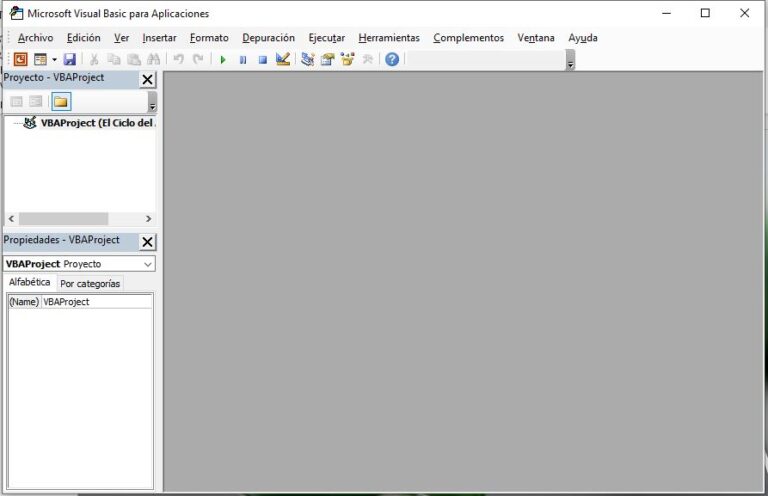This screenshot has height=496, width=768.
Task: Open the Archivo menu
Action: coord(35,38)
